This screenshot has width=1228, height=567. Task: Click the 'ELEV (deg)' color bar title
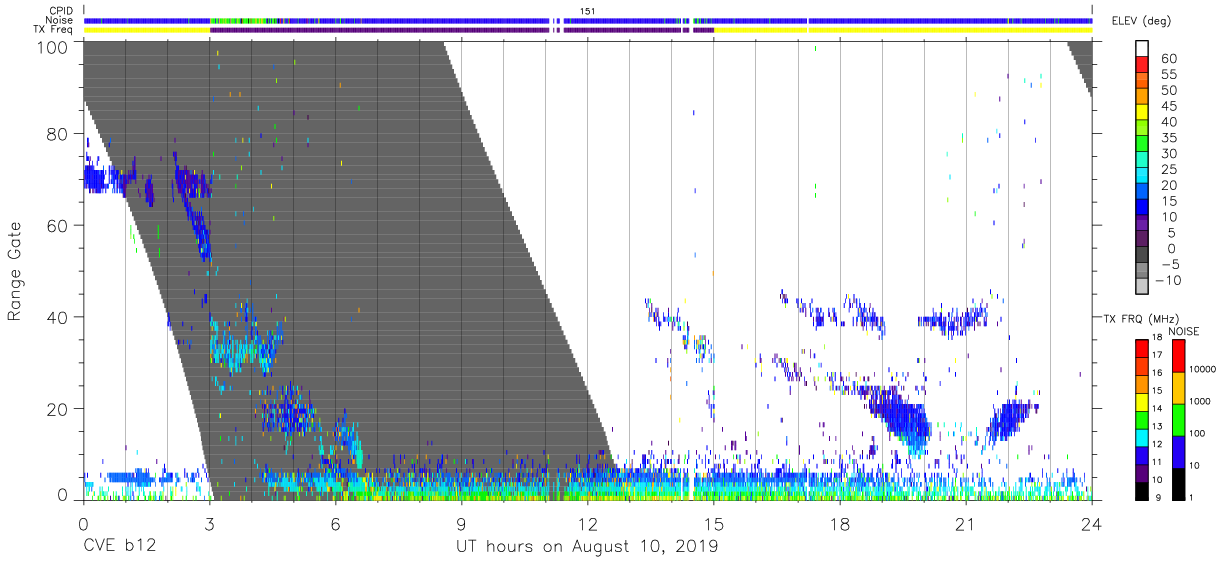(x=1141, y=21)
